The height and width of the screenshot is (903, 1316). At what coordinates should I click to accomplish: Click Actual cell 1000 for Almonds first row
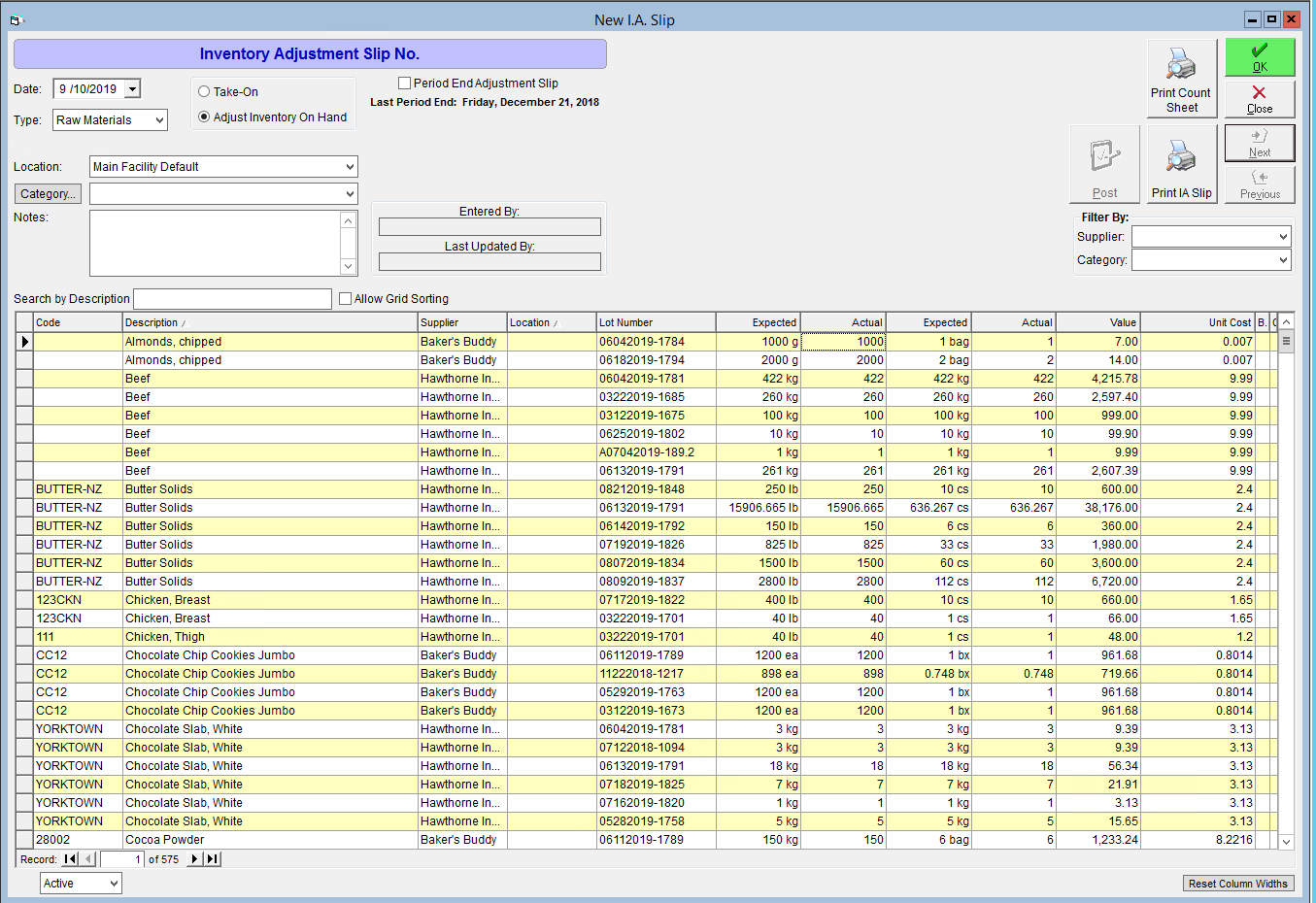tap(843, 342)
